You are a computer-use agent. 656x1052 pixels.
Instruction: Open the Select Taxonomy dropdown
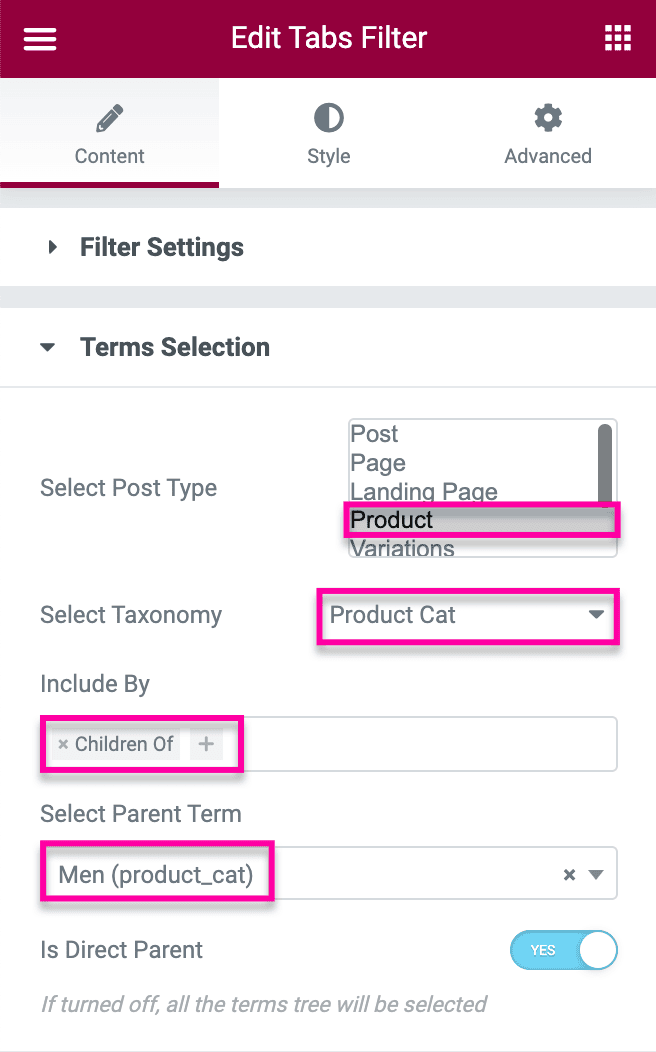(467, 616)
